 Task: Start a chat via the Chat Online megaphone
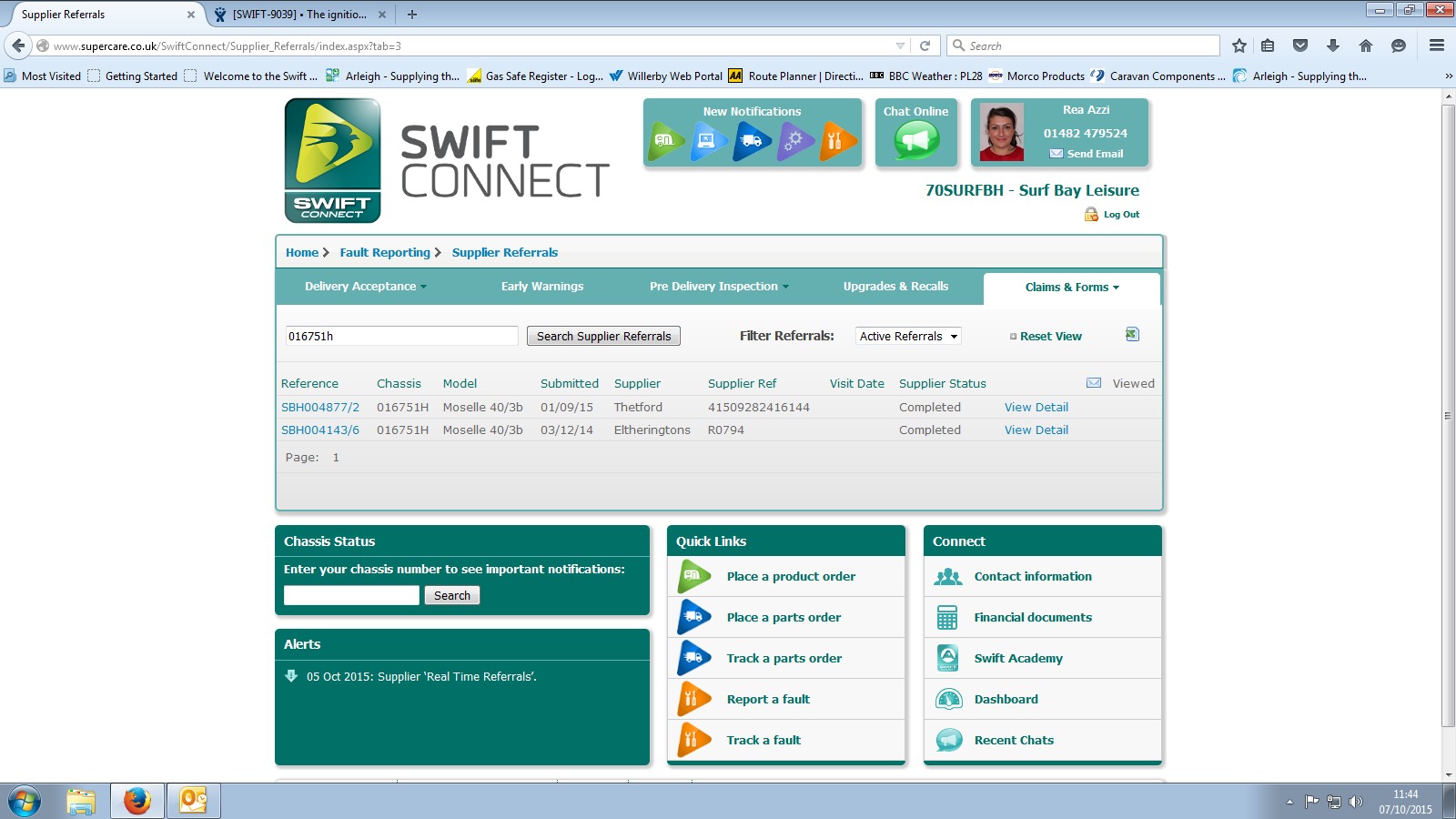coord(915,141)
